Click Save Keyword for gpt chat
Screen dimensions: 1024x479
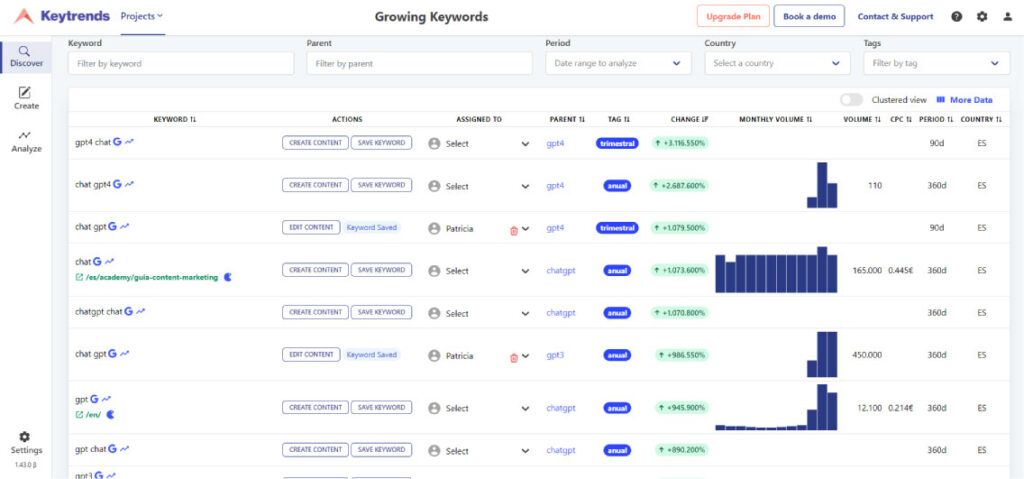coord(381,450)
